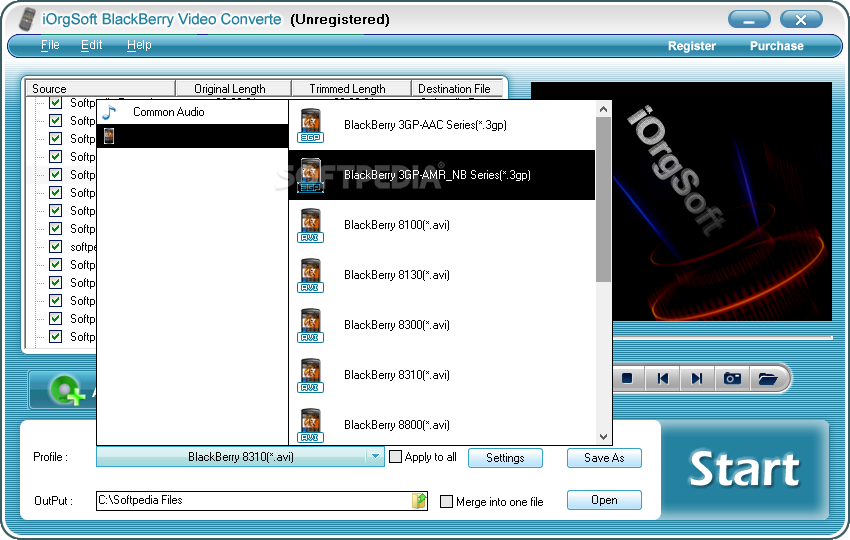Viewport: 850px width, 540px height.
Task: Select BlackBerry 8800(*.avi) text
Action: point(397,425)
